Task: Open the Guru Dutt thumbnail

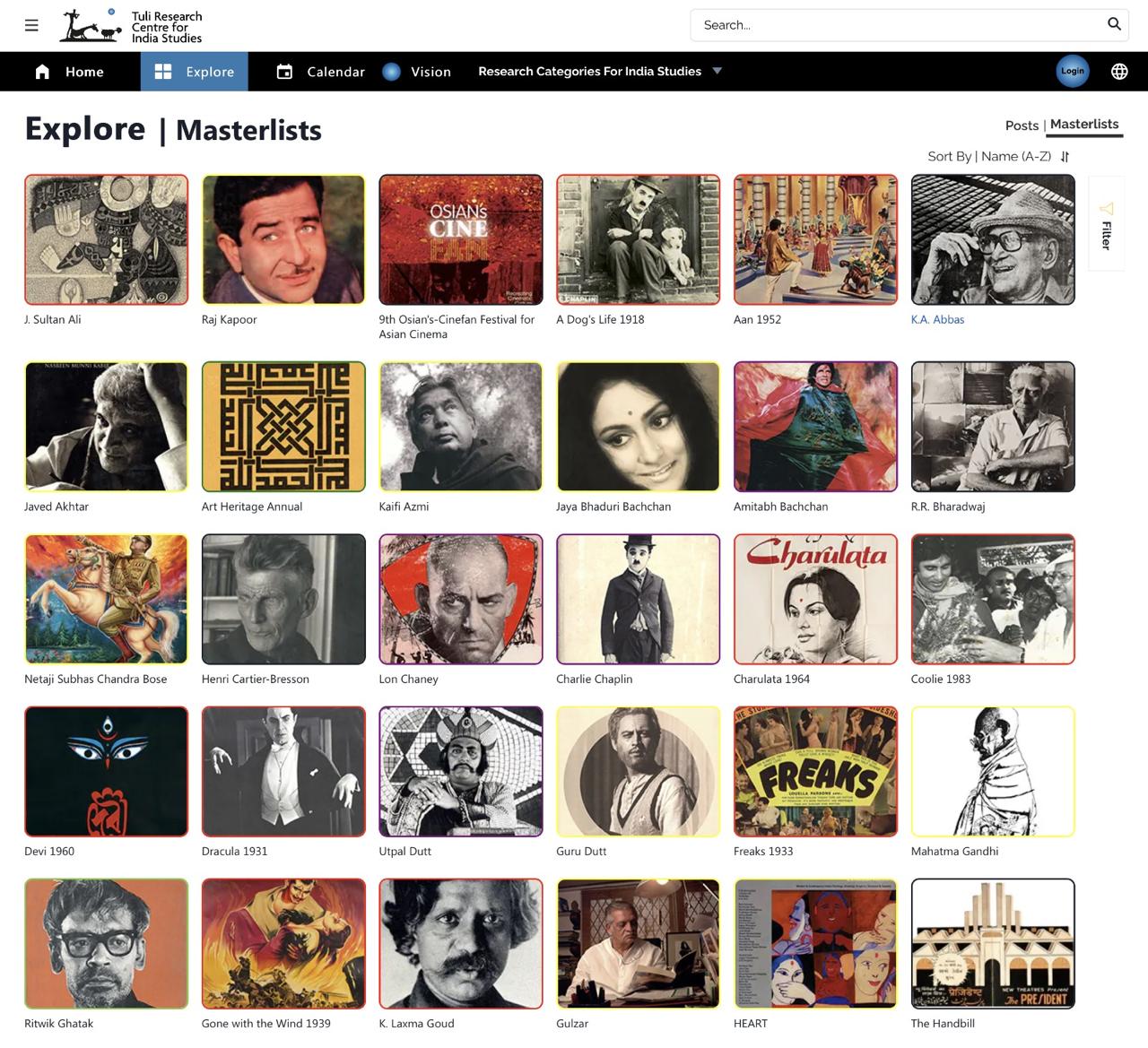Action: click(639, 771)
